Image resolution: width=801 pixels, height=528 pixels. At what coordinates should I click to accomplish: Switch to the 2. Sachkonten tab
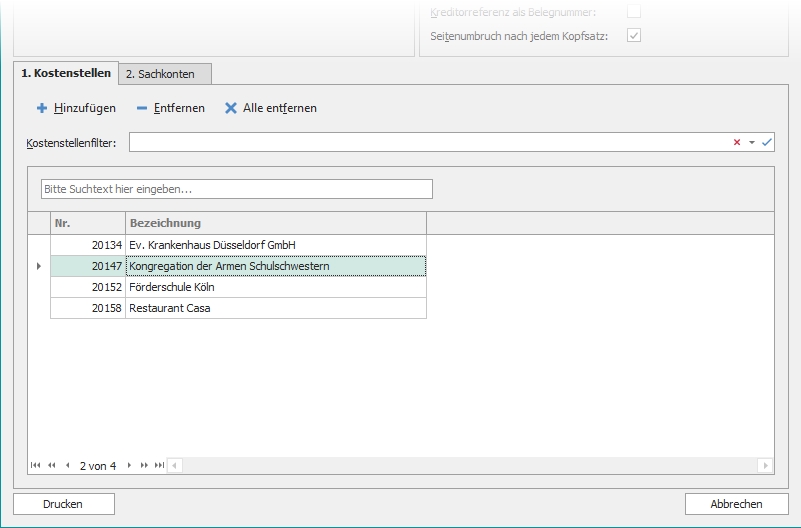[x=165, y=74]
